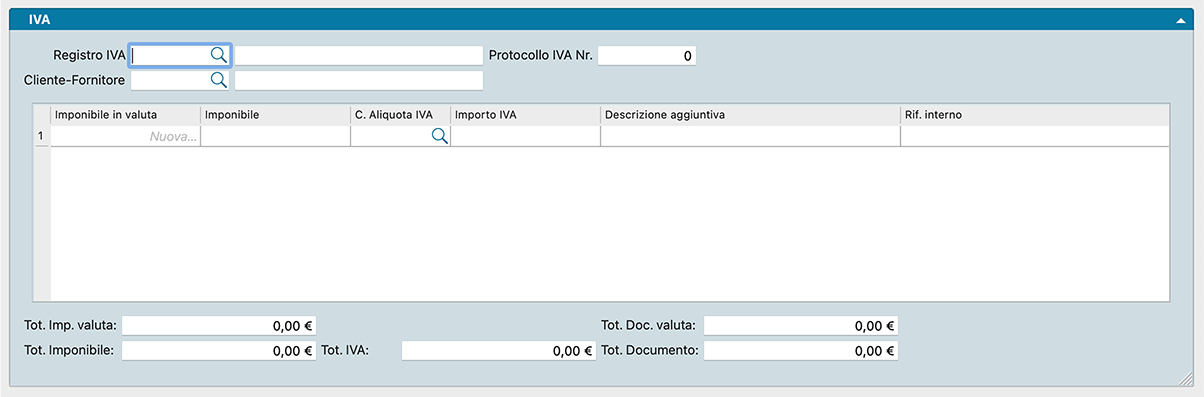Click the Tot. IVA amount field

point(499,351)
